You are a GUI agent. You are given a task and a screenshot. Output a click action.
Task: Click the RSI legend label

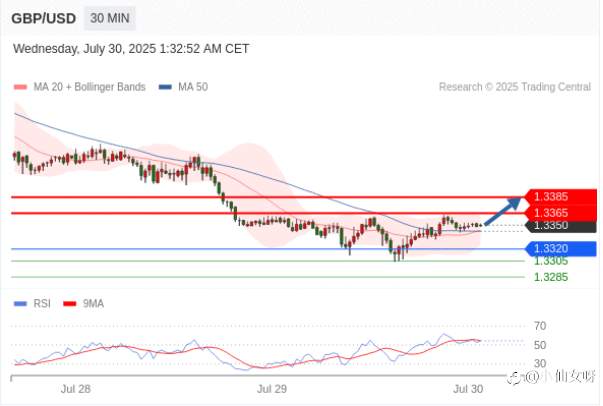pos(42,304)
